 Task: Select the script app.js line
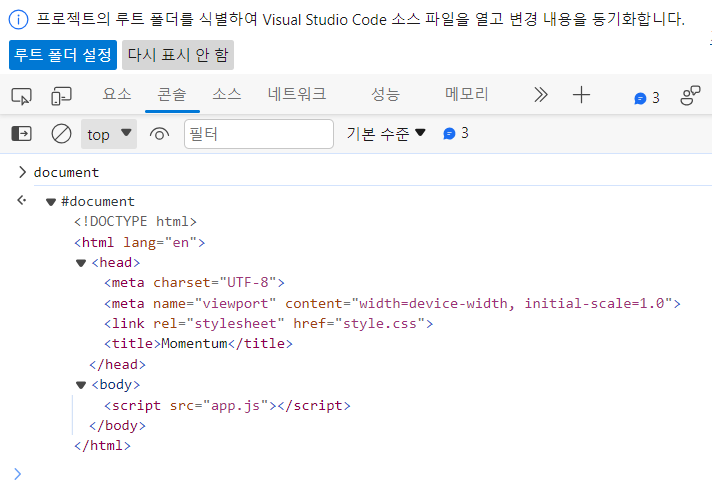click(x=227, y=406)
